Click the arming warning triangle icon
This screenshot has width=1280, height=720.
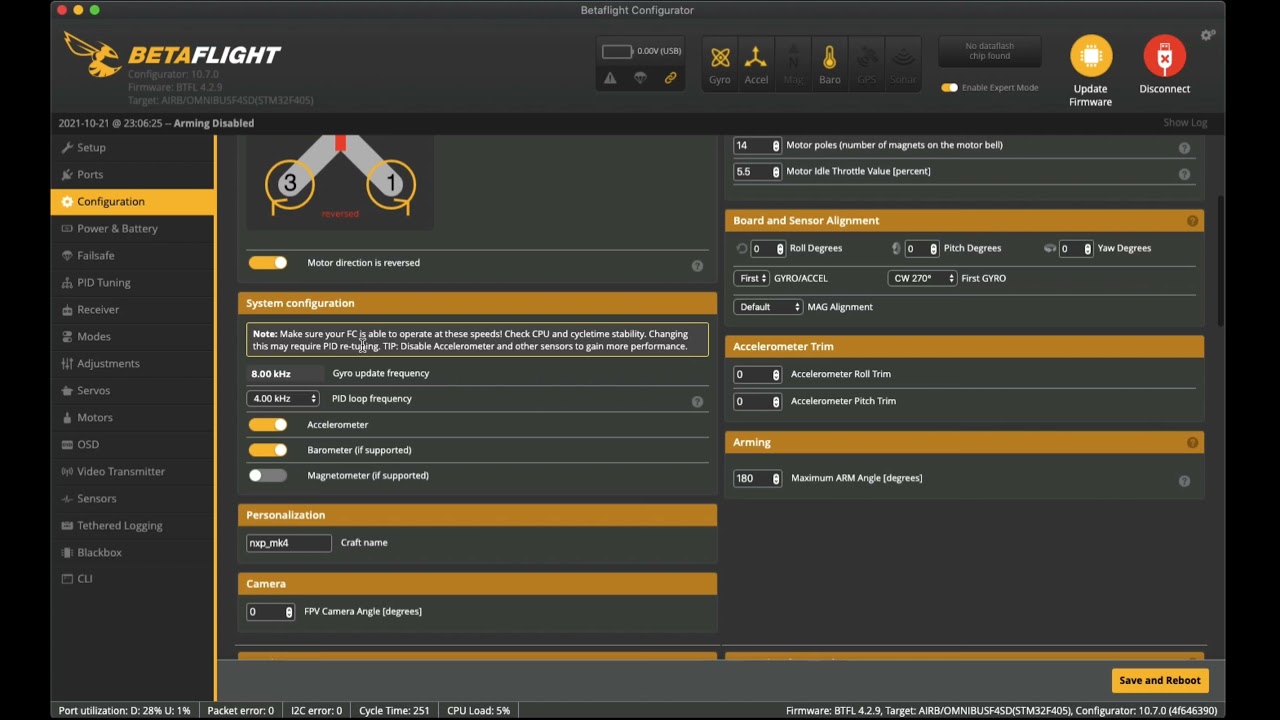610,78
